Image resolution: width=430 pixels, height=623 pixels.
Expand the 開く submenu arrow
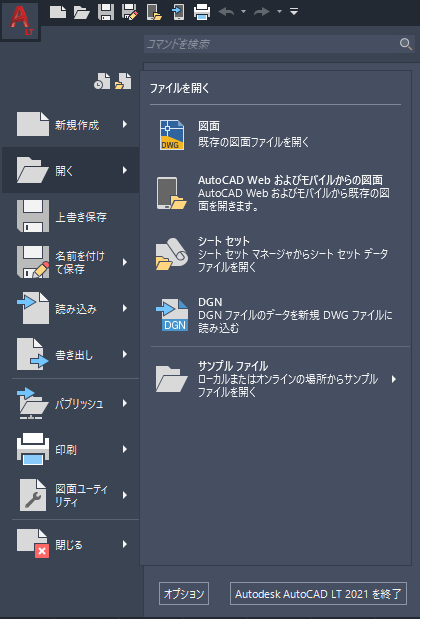tap(125, 170)
